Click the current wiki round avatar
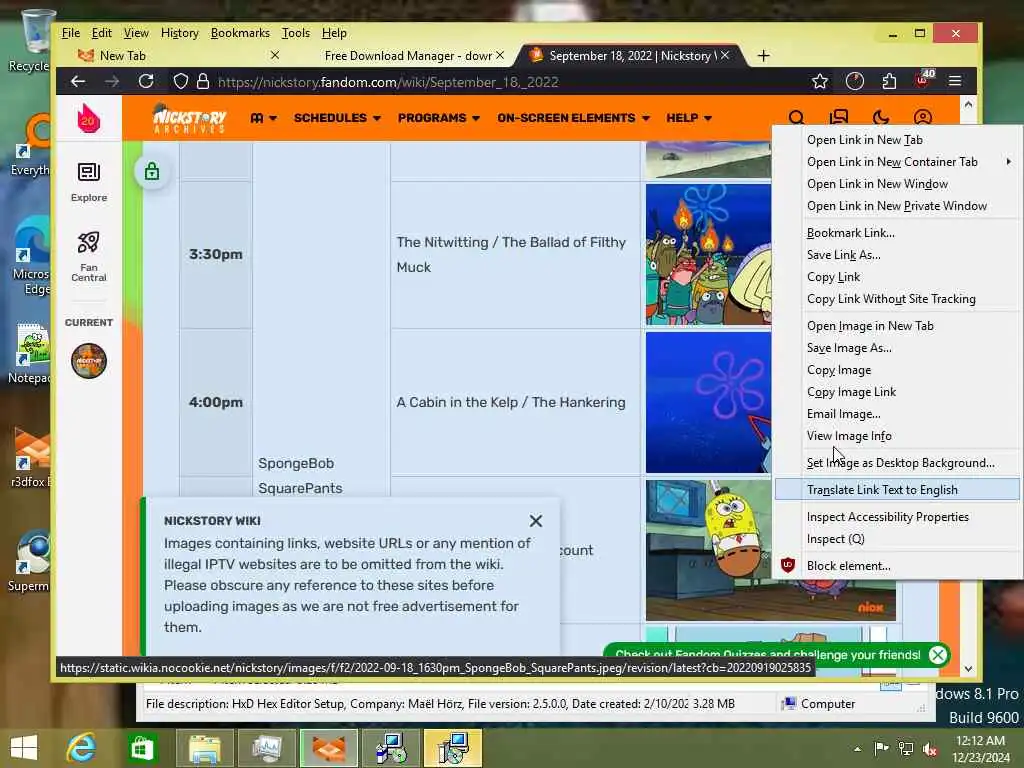1024x768 pixels. click(89, 361)
